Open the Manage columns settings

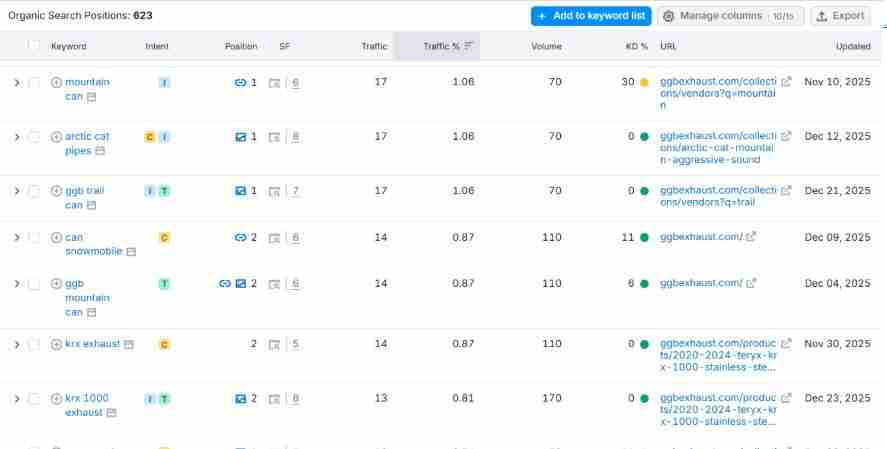(x=731, y=16)
